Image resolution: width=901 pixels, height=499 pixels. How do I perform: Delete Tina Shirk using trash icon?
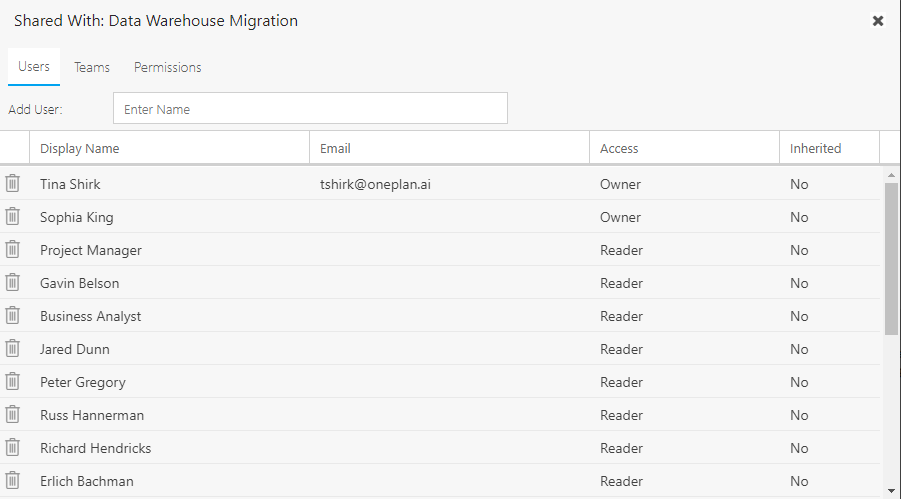[13, 183]
